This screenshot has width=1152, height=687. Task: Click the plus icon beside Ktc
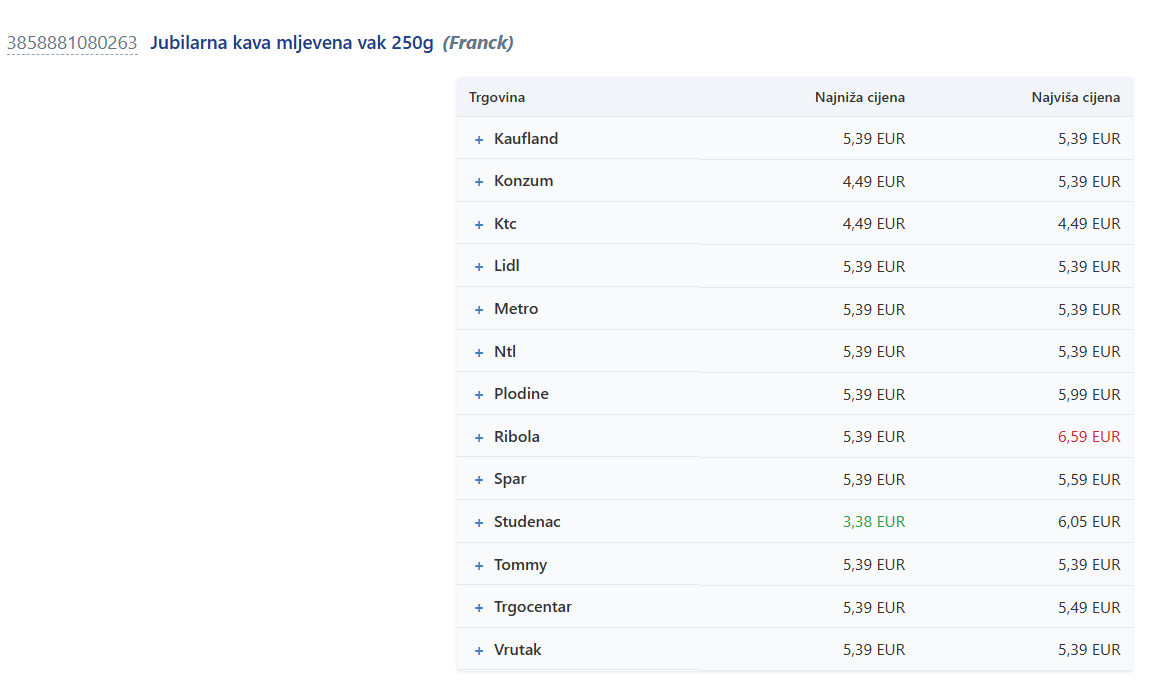[x=479, y=225]
